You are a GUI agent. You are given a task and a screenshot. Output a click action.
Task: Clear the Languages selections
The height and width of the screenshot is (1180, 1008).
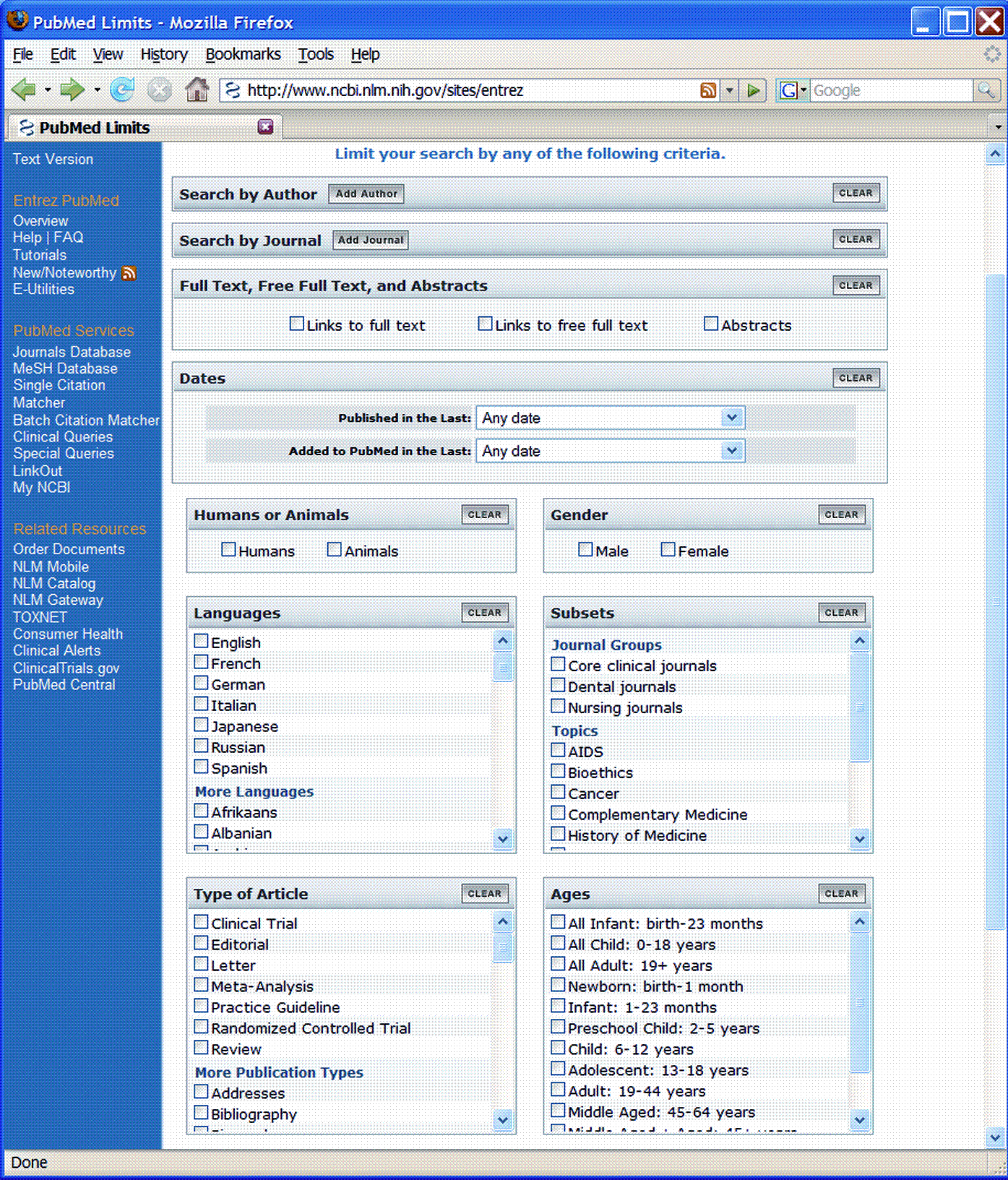[x=484, y=613]
